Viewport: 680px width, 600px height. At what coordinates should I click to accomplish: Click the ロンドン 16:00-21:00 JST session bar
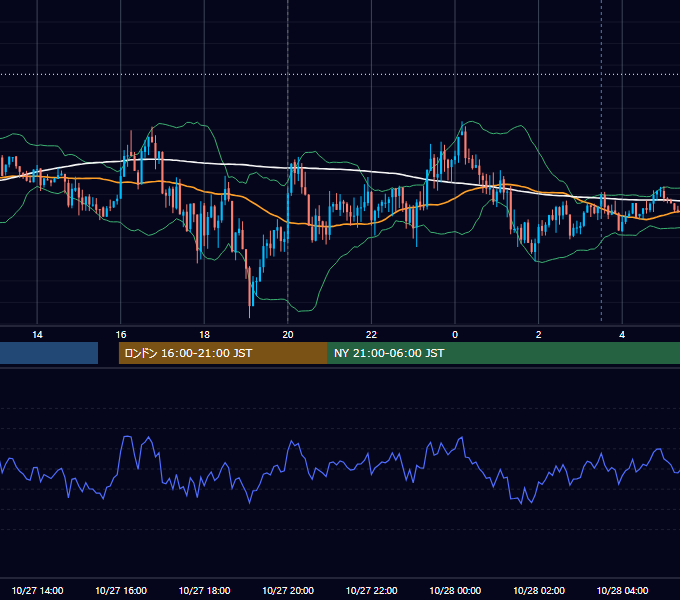pos(223,353)
